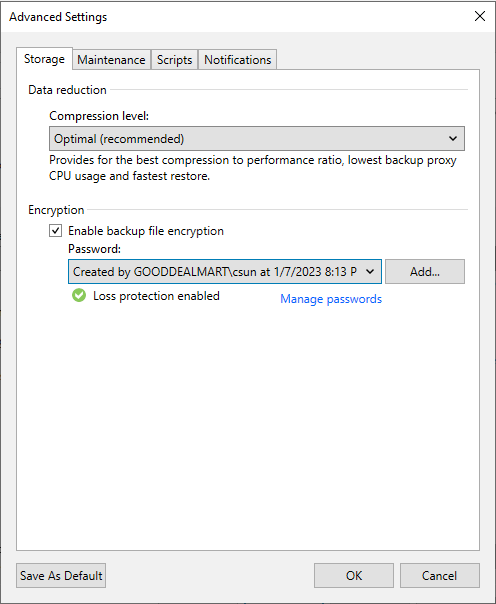Image resolution: width=496 pixels, height=604 pixels.
Task: Open the Maintenance tab
Action: pyautogui.click(x=111, y=60)
